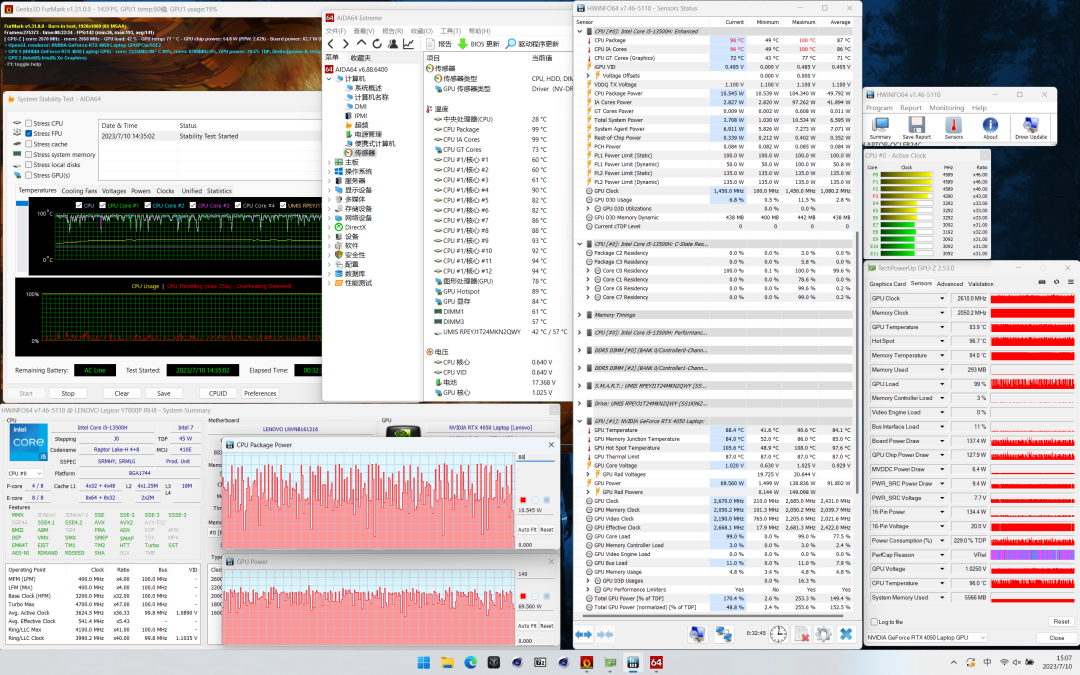Switch to the Cooling Fans tab
Viewport: 1080px width, 675px height.
[79, 190]
